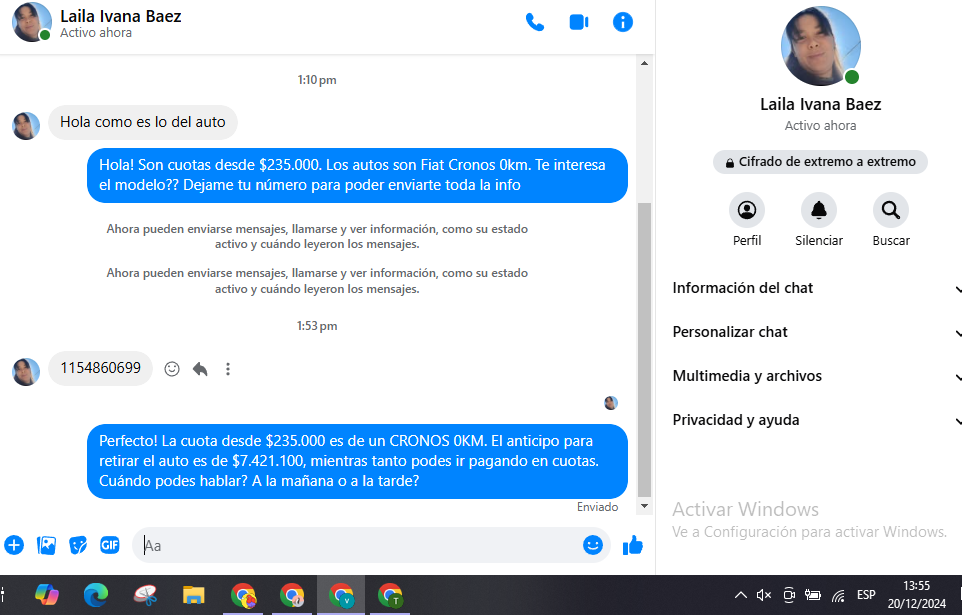This screenshot has height=615, width=962.
Task: Attach a photo or file icon
Action: point(46,545)
